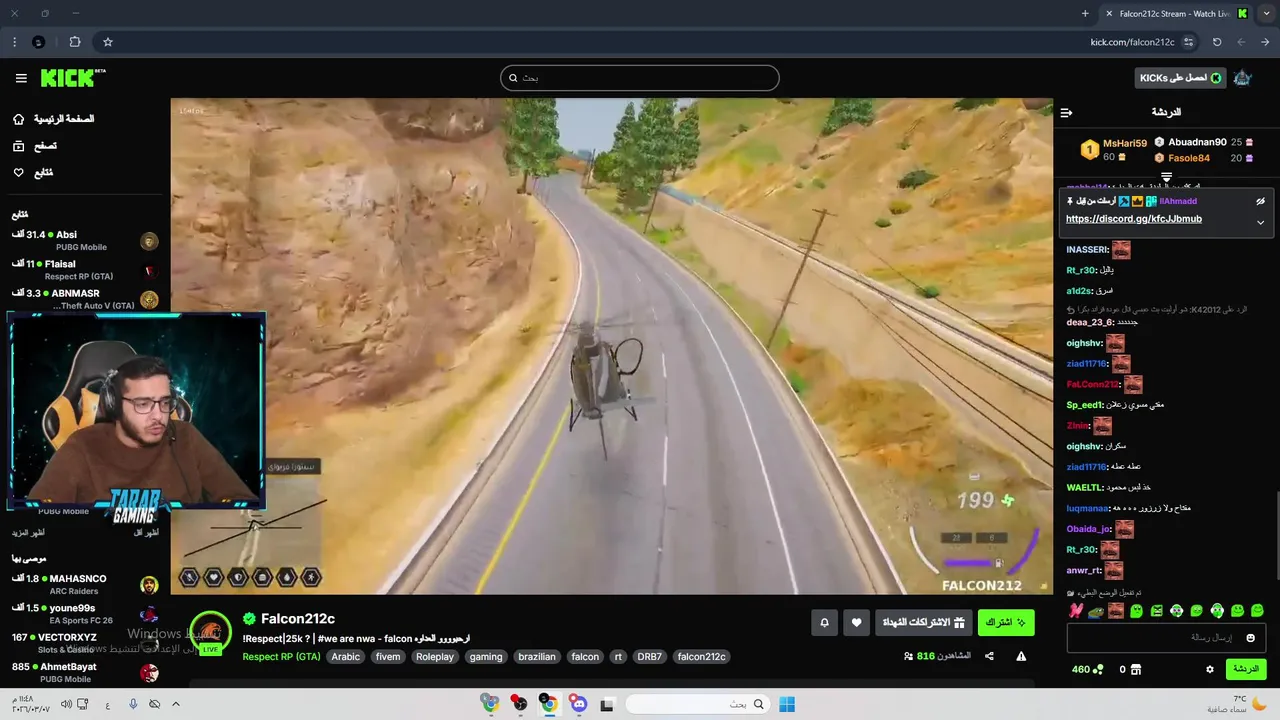The image size is (1280, 720).
Task: Open browser extensions puzzle icon
Action: click(75, 42)
